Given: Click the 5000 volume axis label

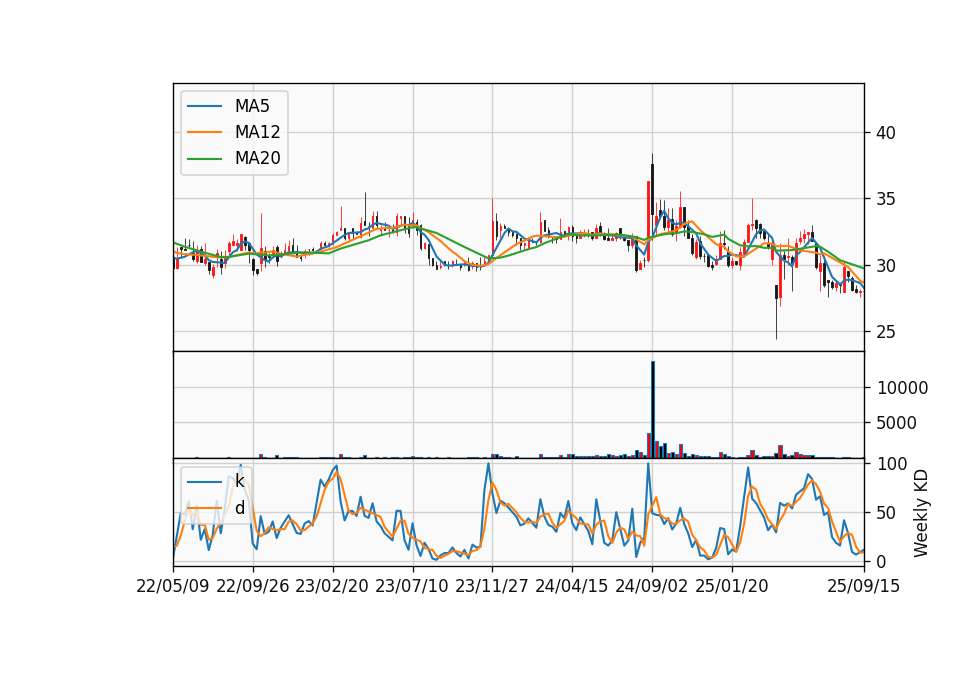Looking at the screenshot, I should pyautogui.click(x=896, y=423).
